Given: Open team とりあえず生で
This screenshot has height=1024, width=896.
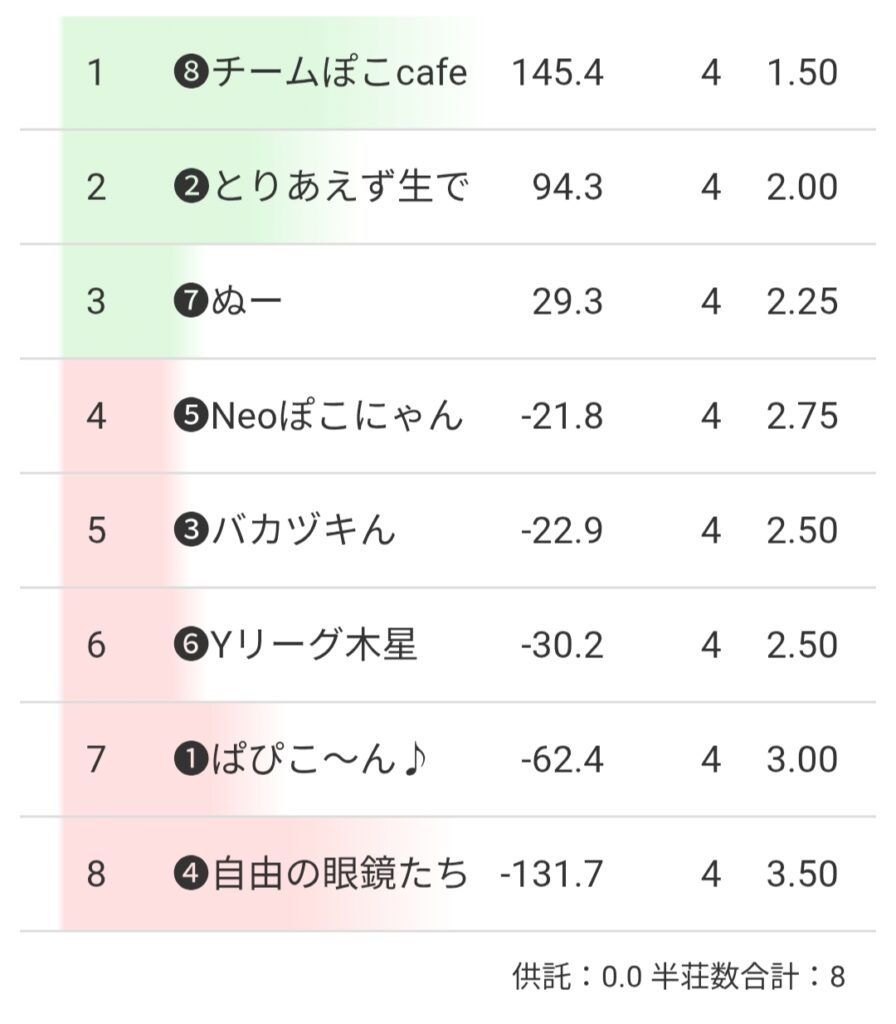Looking at the screenshot, I should 339,188.
